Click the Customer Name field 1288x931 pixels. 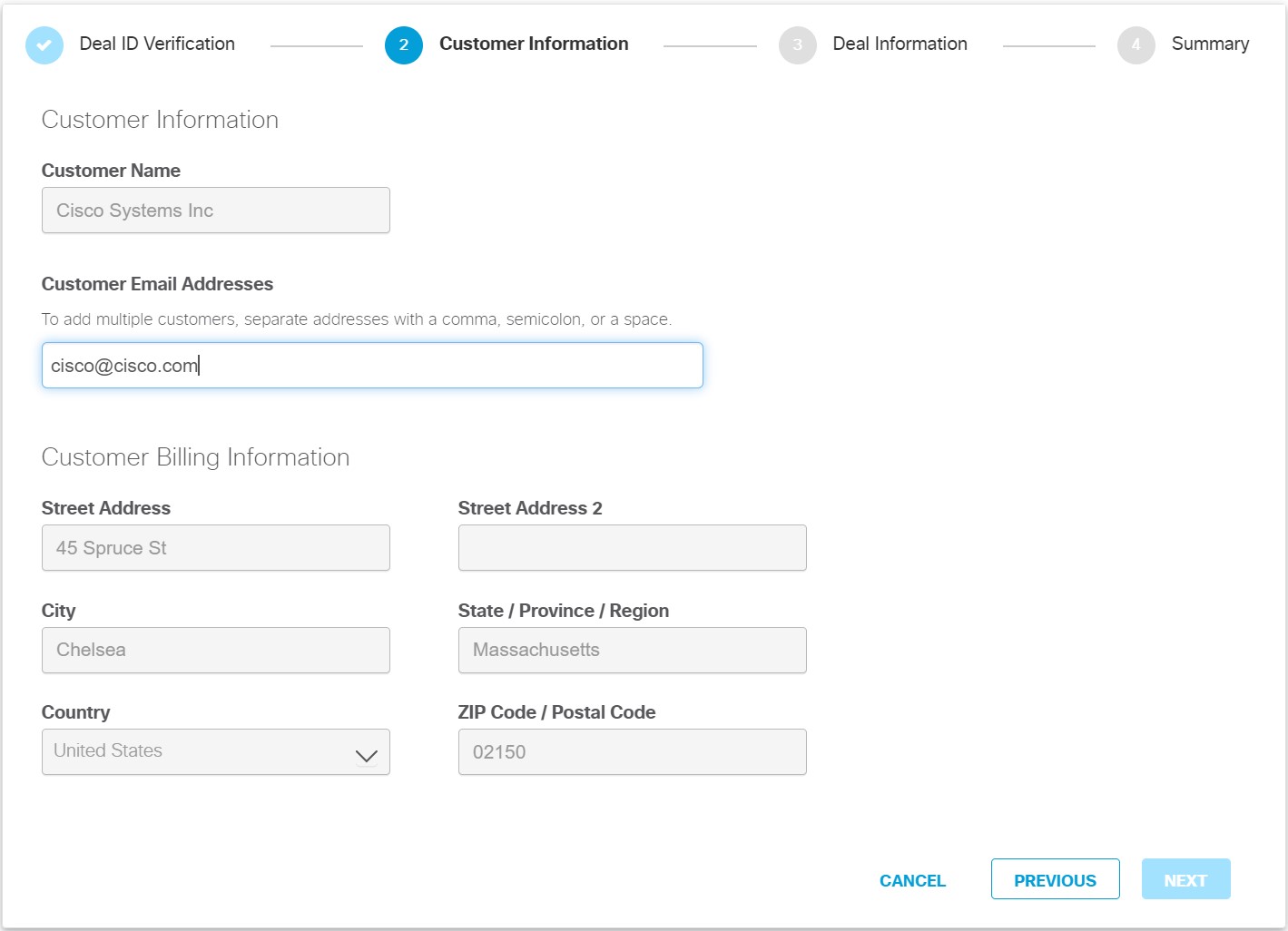216,211
